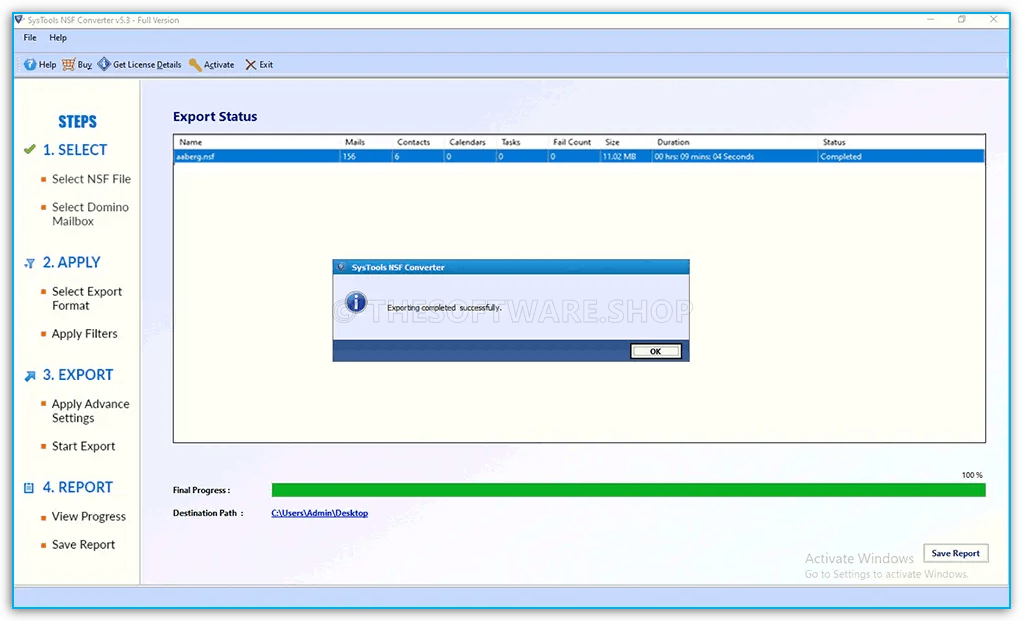Click the green checkmark beside 1. SELECT
The height and width of the screenshot is (621, 1023).
pos(29,149)
